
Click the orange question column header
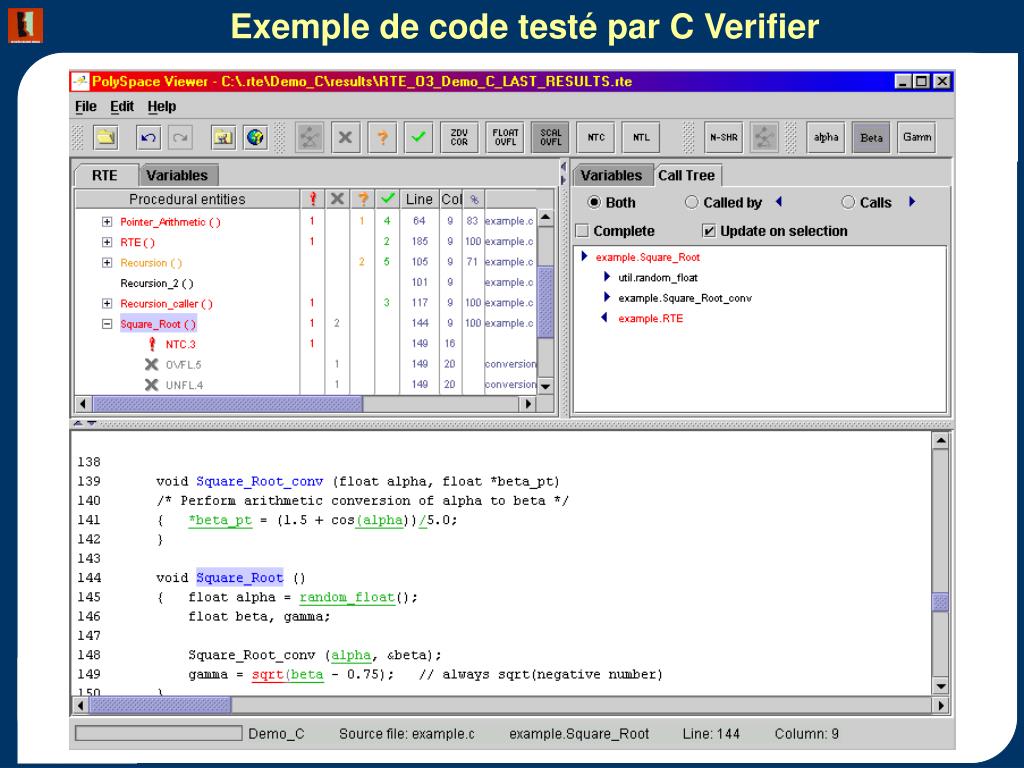coord(362,199)
